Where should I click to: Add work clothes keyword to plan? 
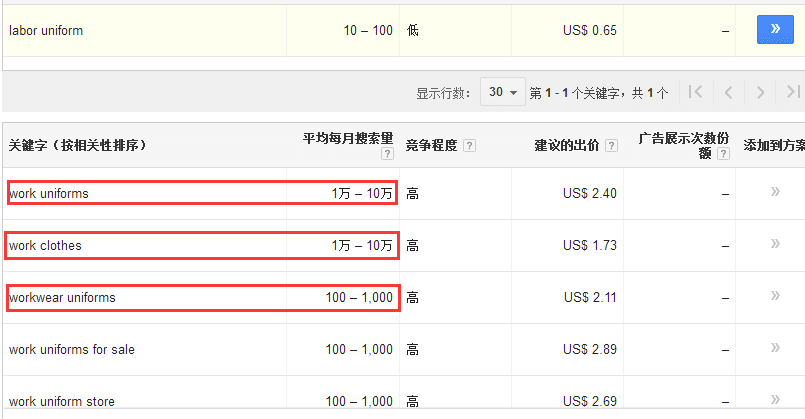coord(775,244)
